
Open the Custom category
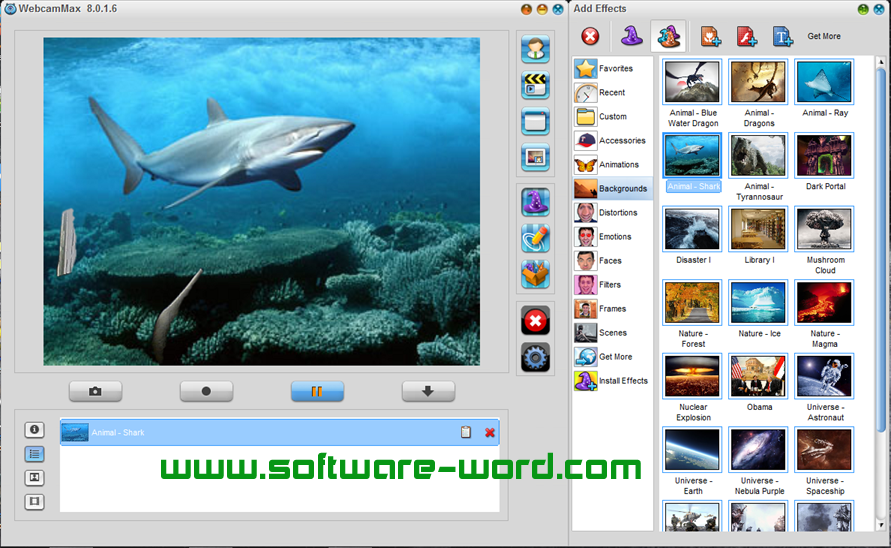tap(613, 117)
